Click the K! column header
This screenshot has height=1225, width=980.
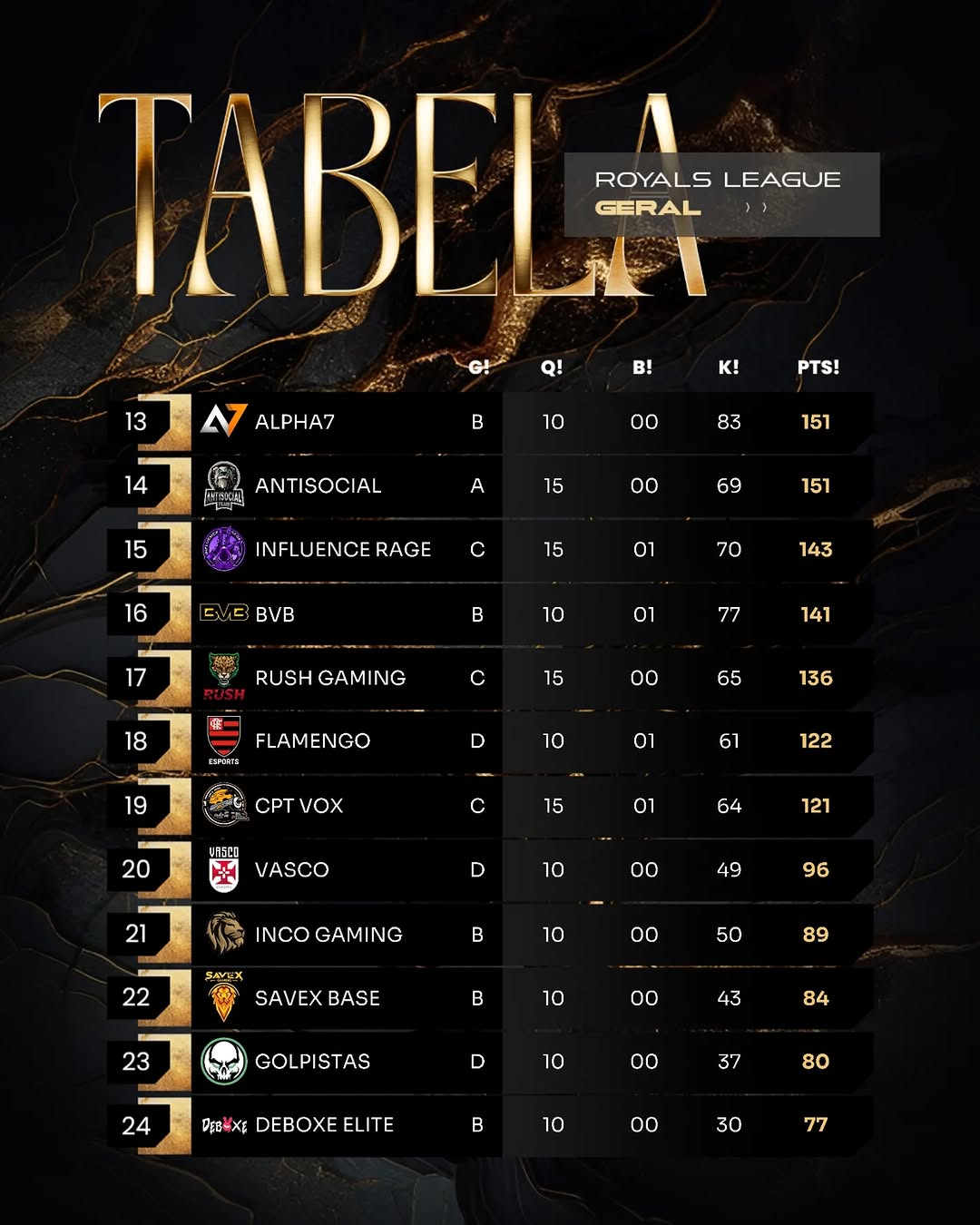[x=729, y=367]
